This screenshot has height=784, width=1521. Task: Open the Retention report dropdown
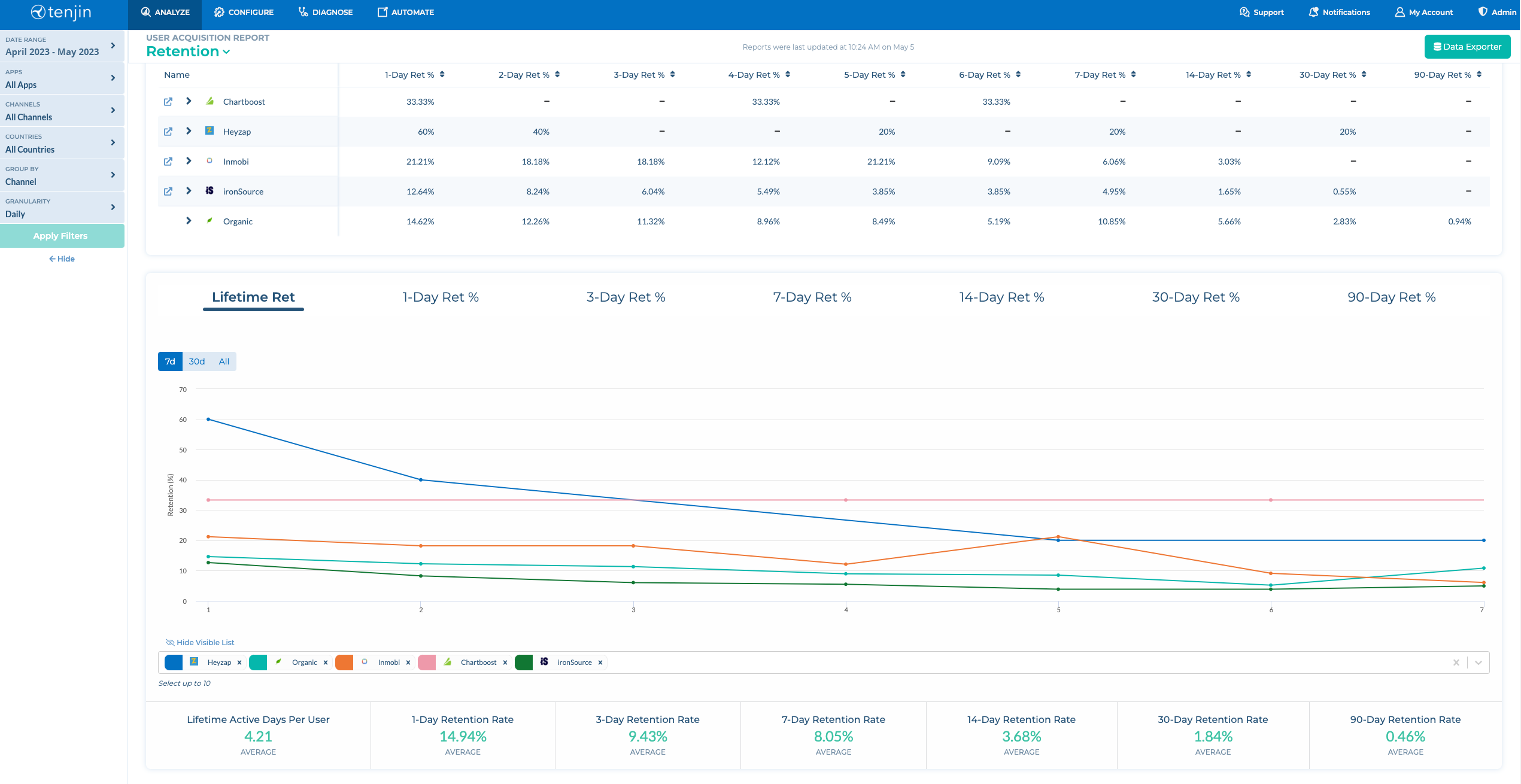pos(188,52)
